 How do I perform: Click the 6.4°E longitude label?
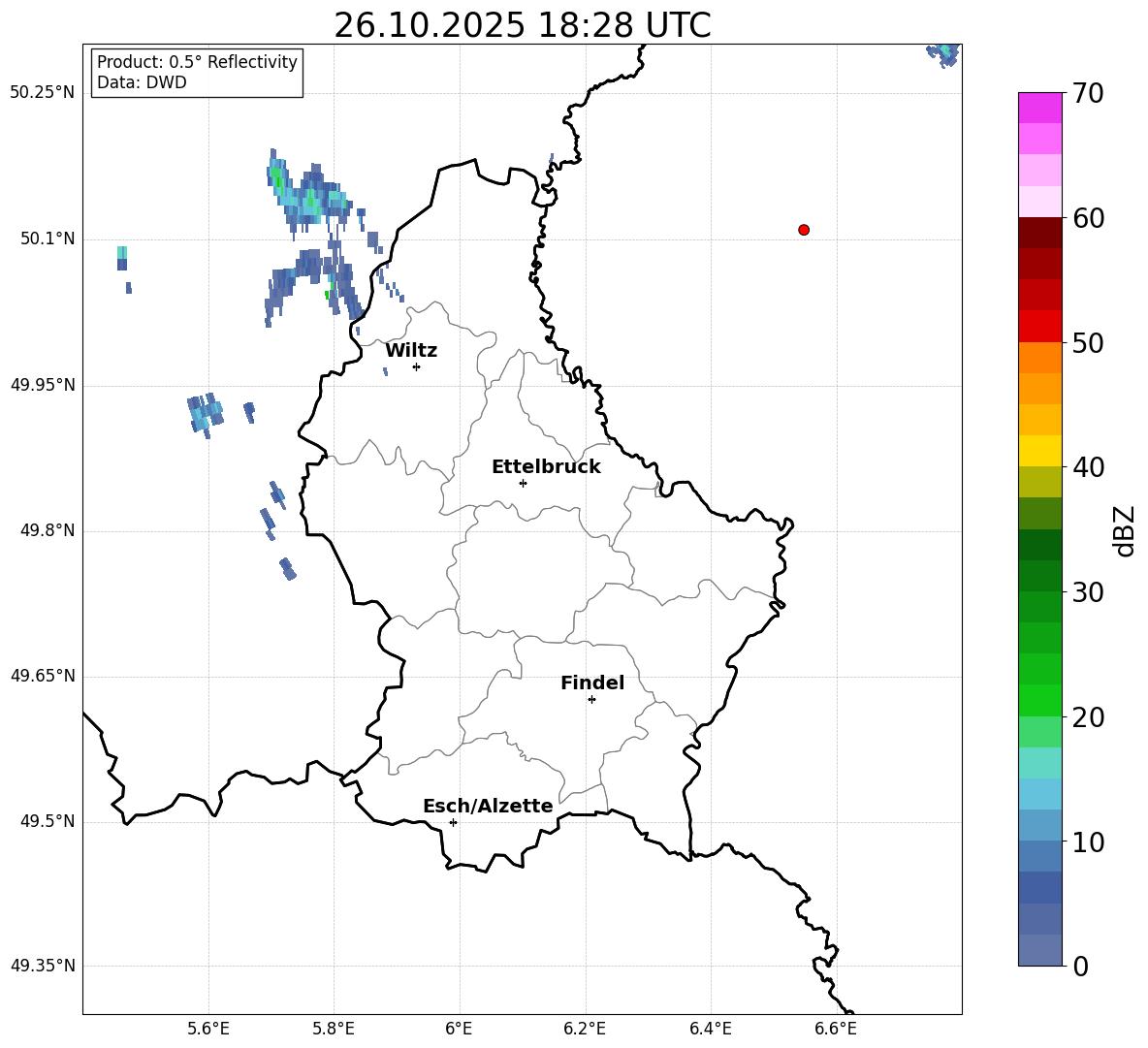(710, 1029)
